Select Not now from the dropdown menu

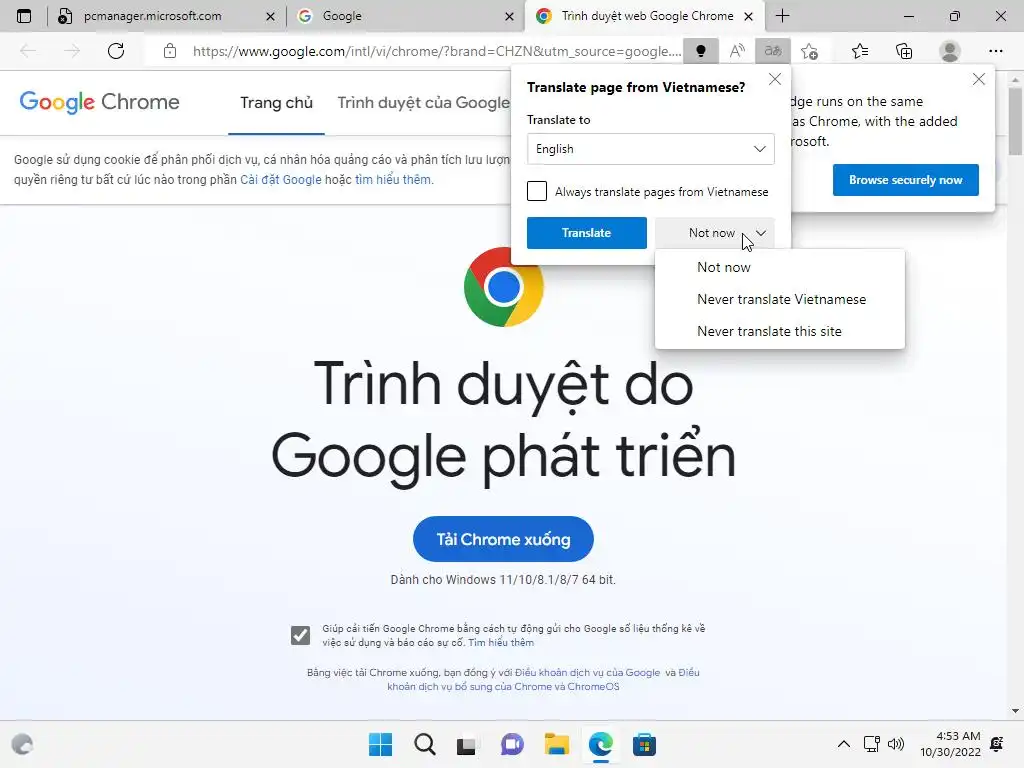pos(779,267)
